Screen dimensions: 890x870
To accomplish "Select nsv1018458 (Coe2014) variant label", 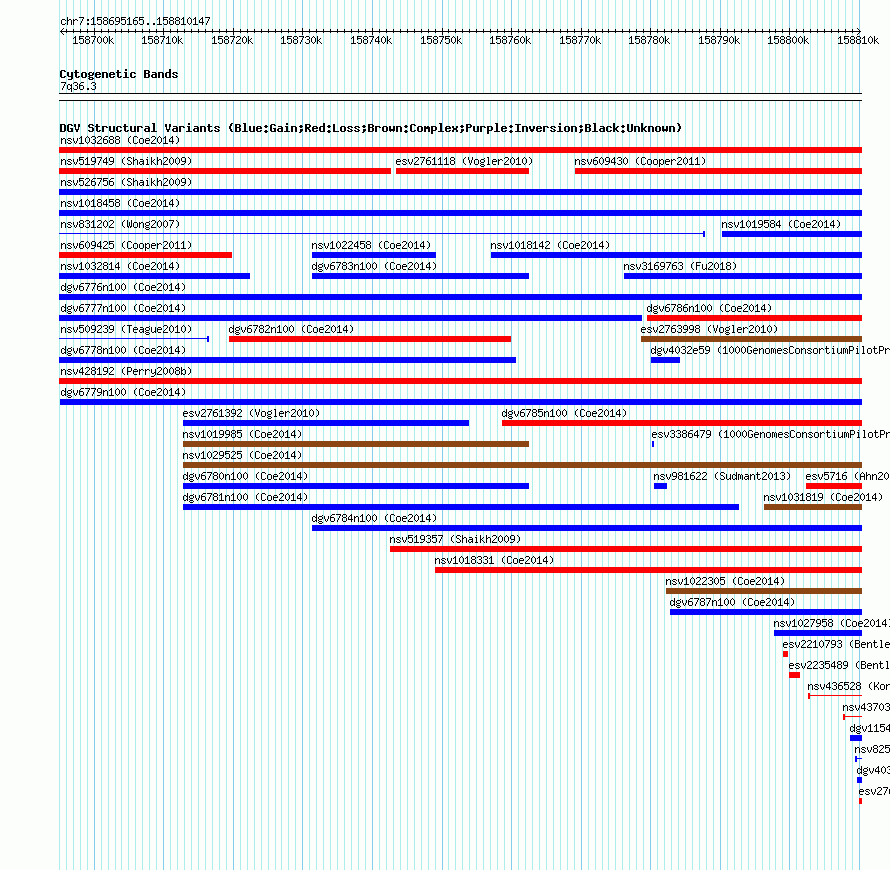I will tap(120, 203).
